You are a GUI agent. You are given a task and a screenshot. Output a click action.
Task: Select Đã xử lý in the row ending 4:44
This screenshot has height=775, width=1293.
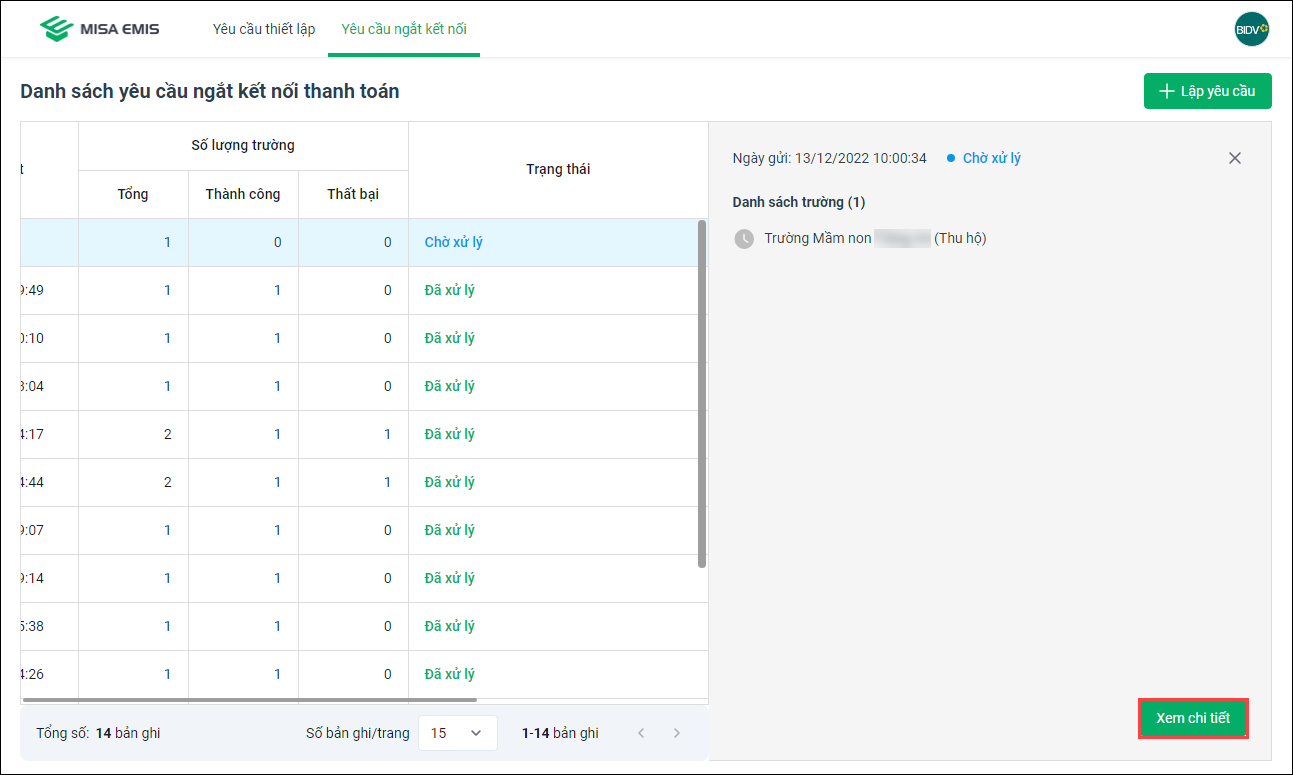coord(449,483)
